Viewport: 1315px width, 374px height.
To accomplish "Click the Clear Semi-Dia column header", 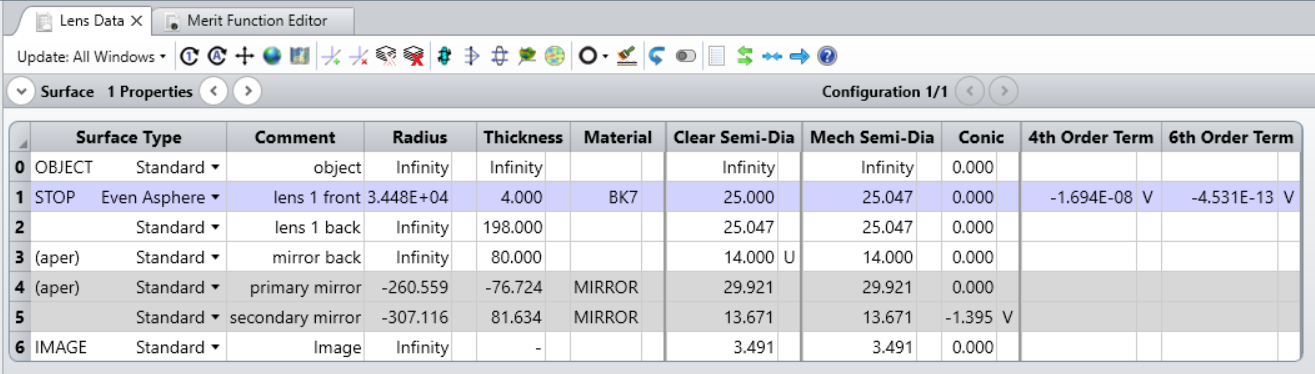I will (733, 137).
